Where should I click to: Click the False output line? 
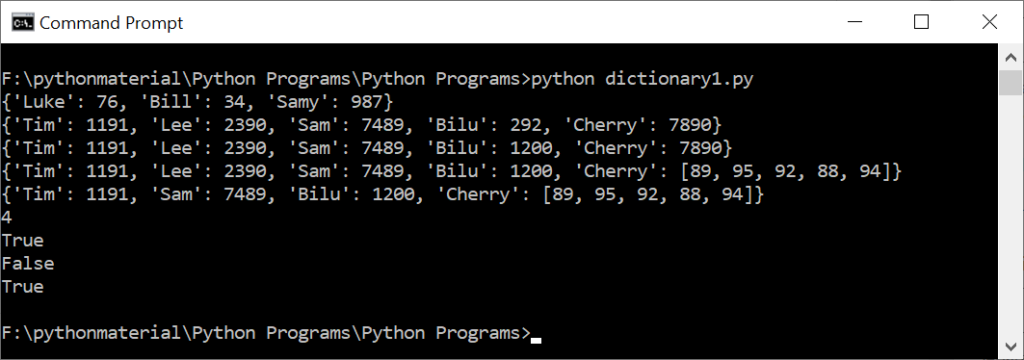pyautogui.click(x=28, y=264)
